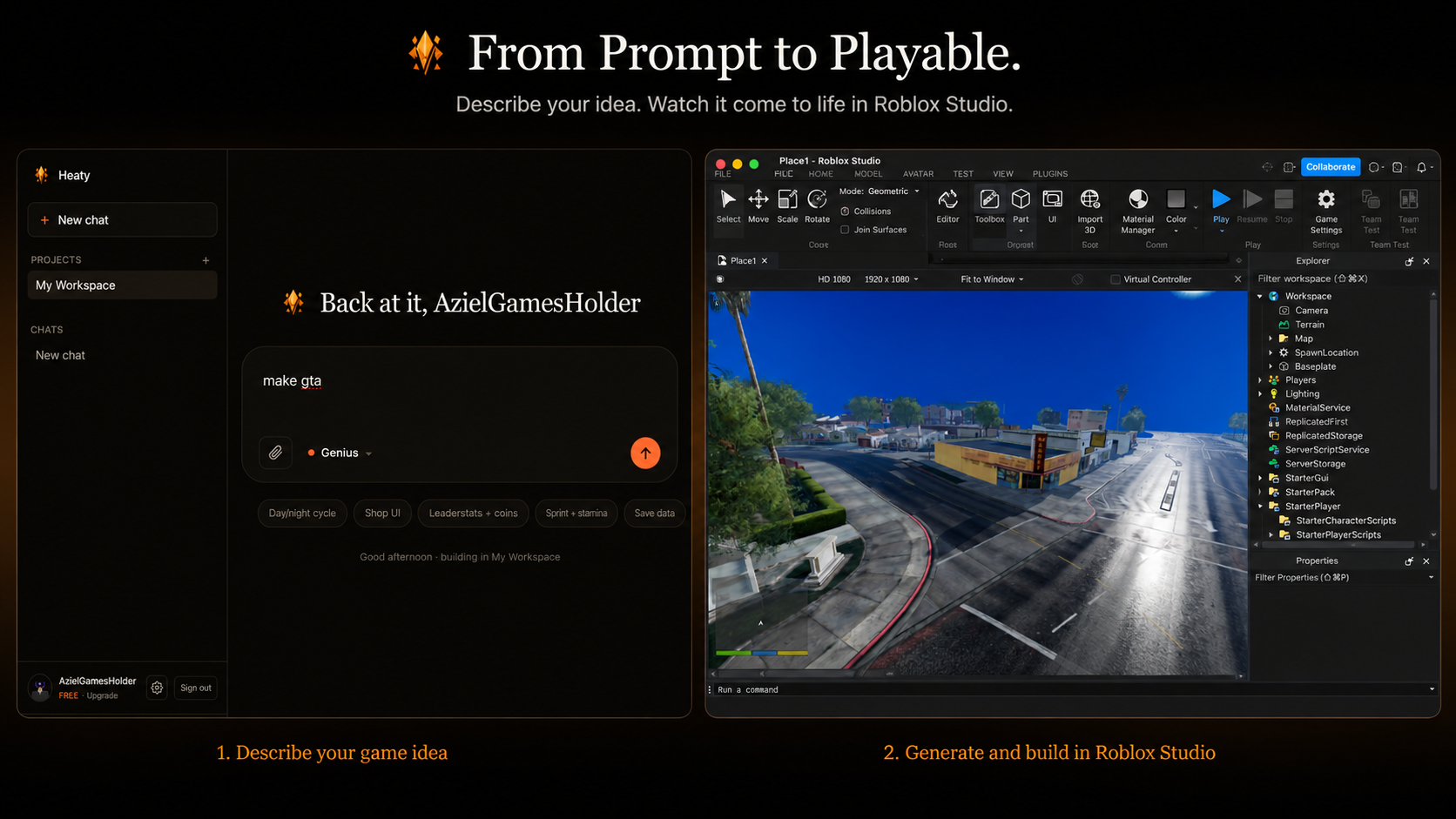Open the HOME ribbon tab
The height and width of the screenshot is (819, 1456).
tap(820, 174)
